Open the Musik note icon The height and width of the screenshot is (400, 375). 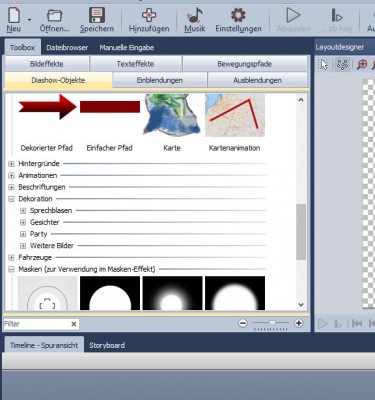(x=195, y=15)
